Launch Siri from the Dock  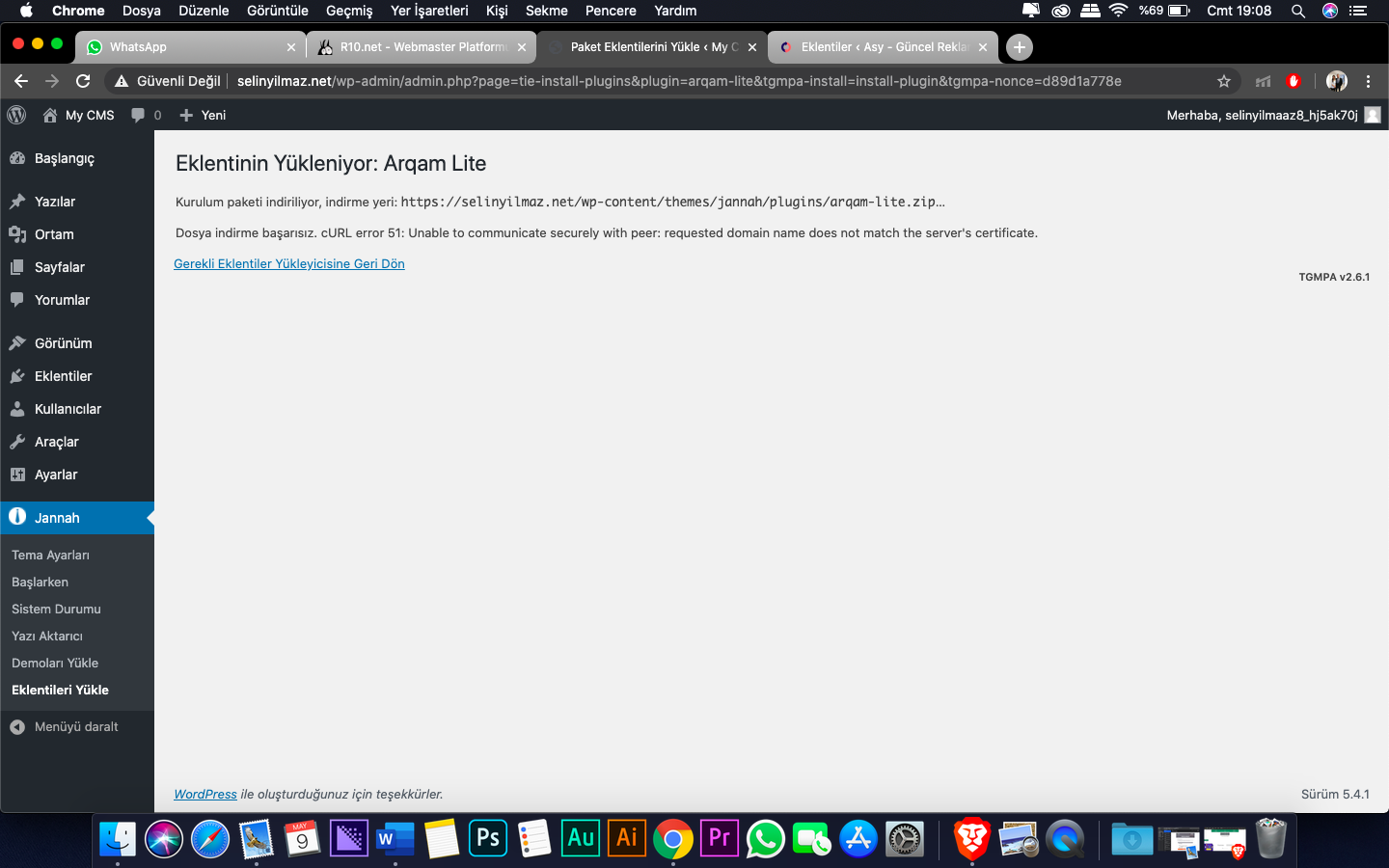164,839
